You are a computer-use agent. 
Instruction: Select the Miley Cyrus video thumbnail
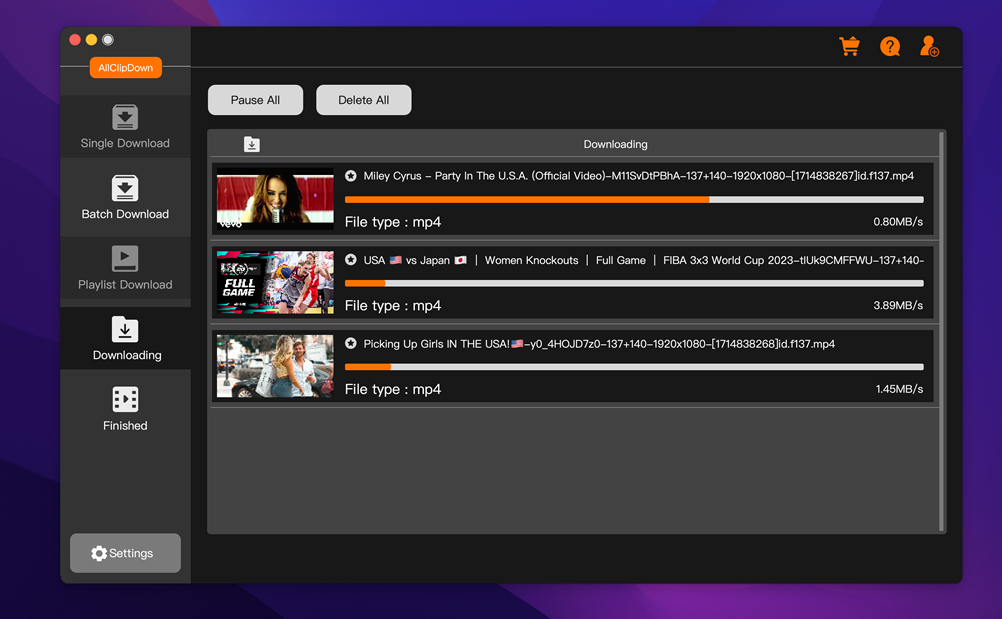[275, 199]
